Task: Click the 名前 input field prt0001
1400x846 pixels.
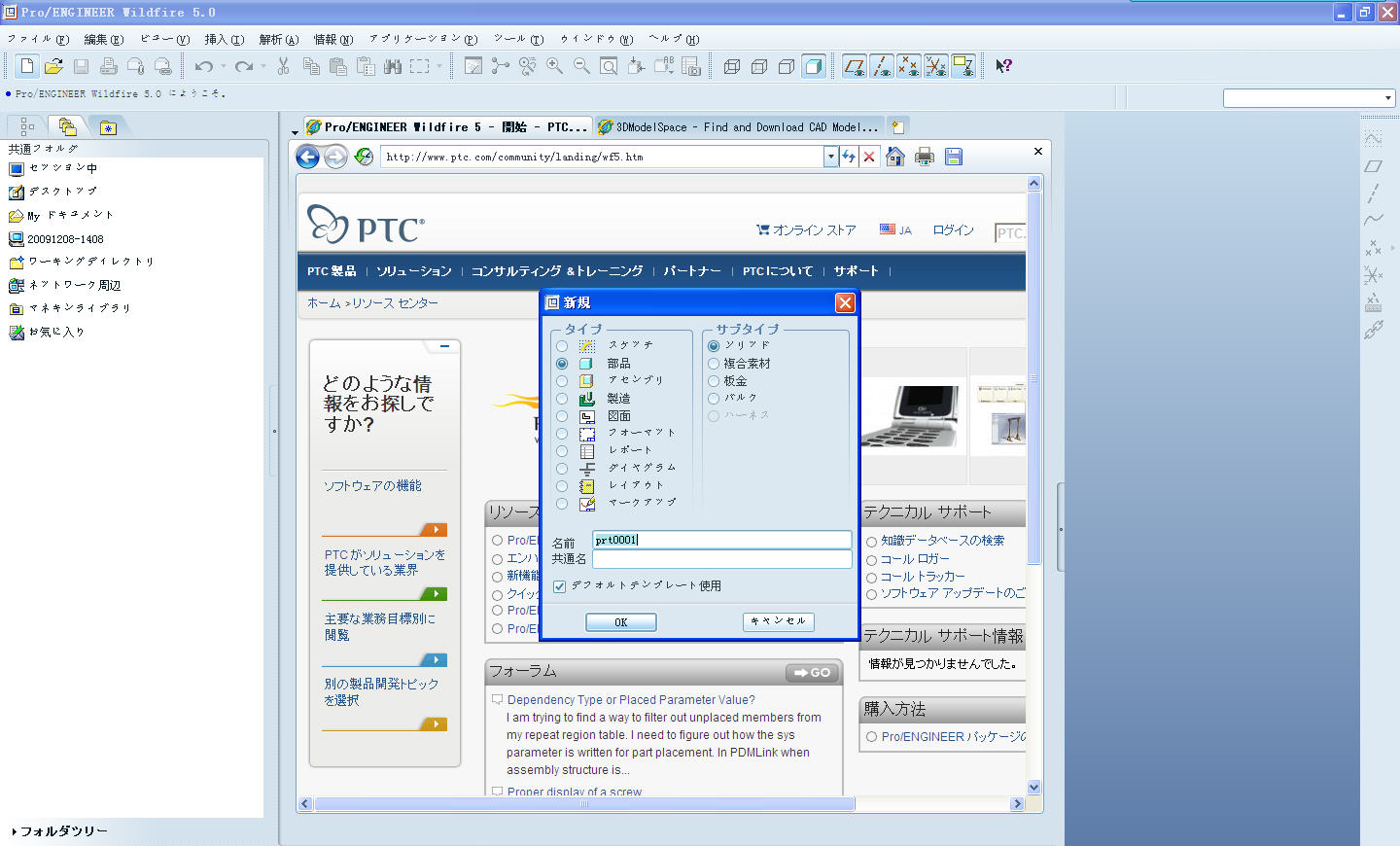Action: [722, 540]
